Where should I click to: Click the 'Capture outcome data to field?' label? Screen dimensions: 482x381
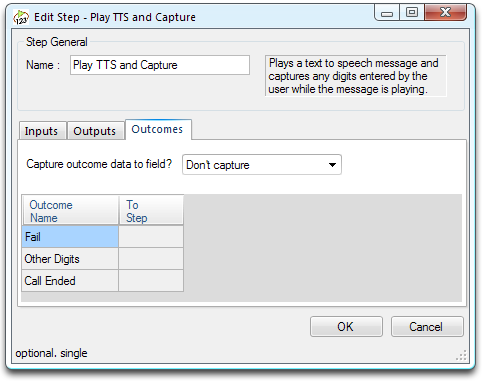click(x=99, y=164)
